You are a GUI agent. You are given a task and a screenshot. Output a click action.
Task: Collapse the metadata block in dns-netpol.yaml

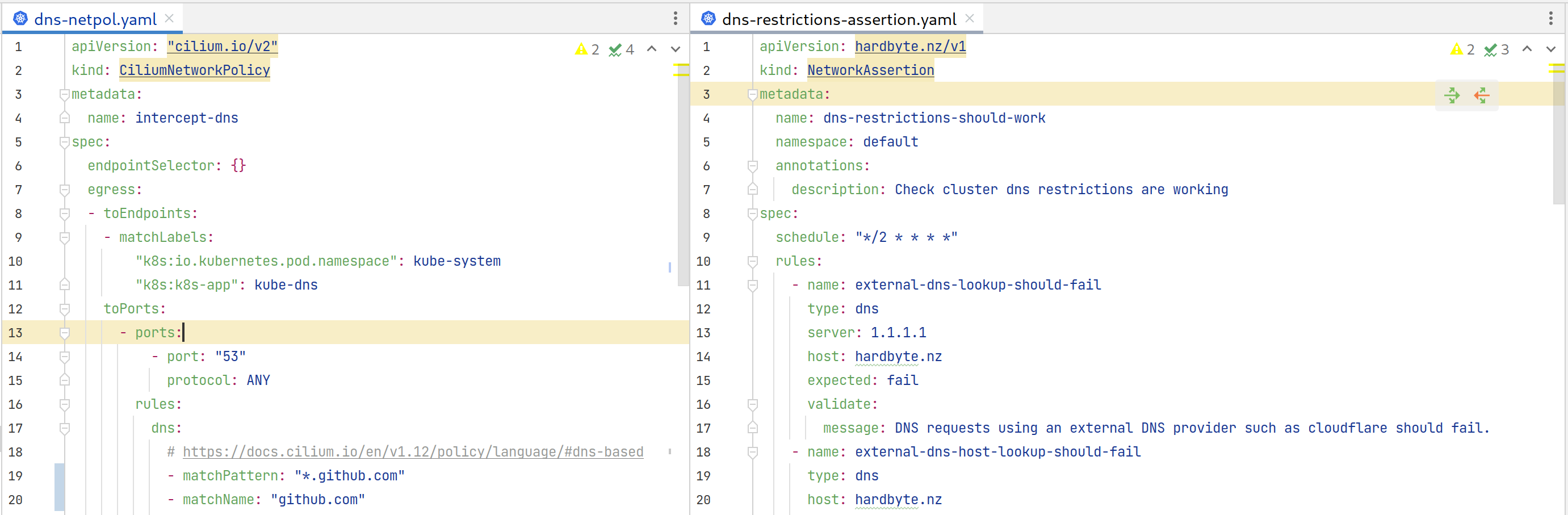65,94
